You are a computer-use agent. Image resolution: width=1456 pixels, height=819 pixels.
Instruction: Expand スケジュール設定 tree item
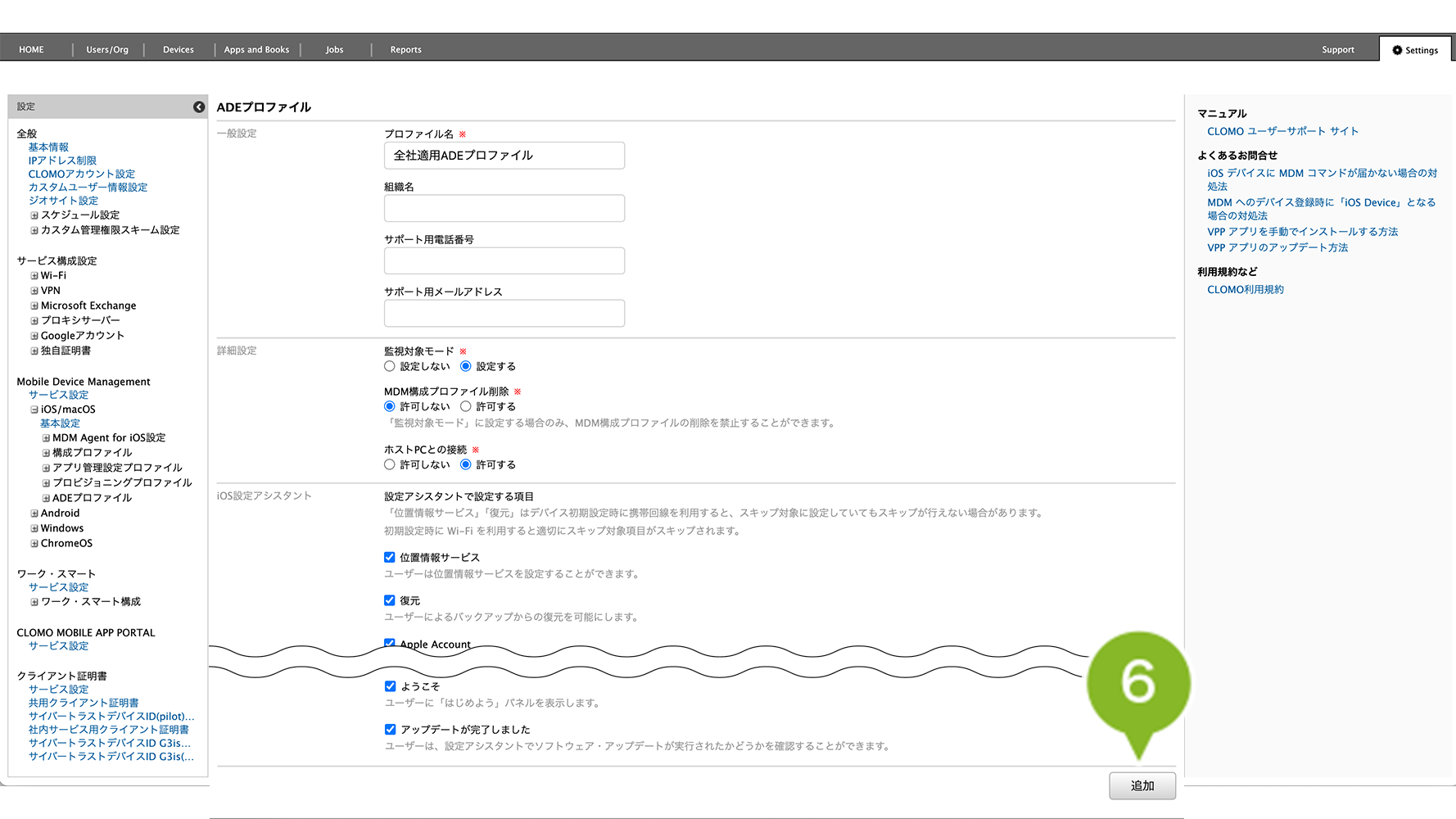(34, 215)
